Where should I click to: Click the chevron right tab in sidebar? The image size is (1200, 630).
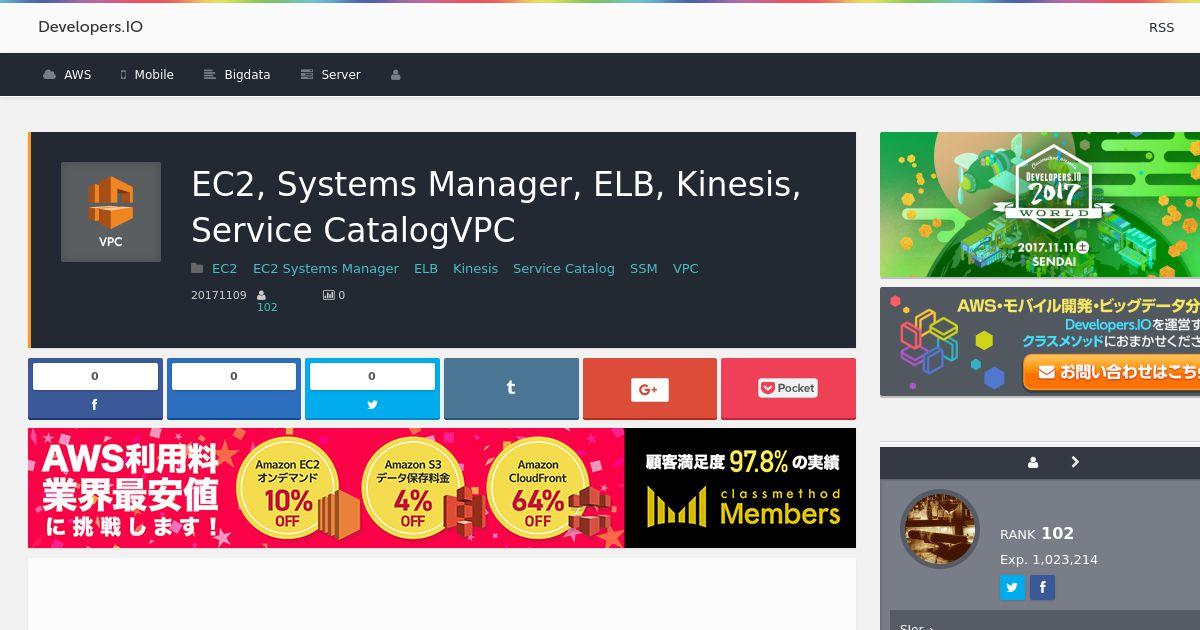(x=1075, y=462)
